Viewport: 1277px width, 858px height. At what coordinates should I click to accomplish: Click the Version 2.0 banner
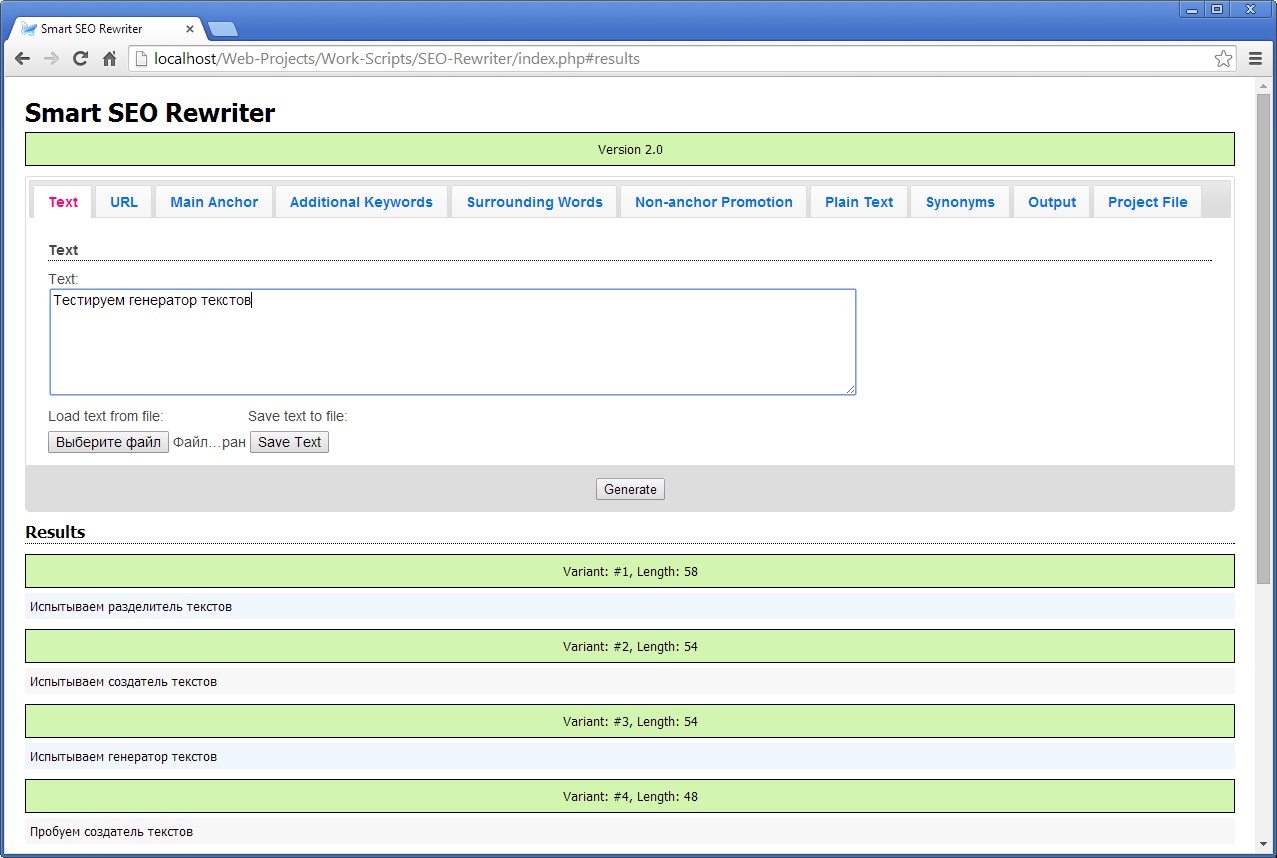click(630, 149)
